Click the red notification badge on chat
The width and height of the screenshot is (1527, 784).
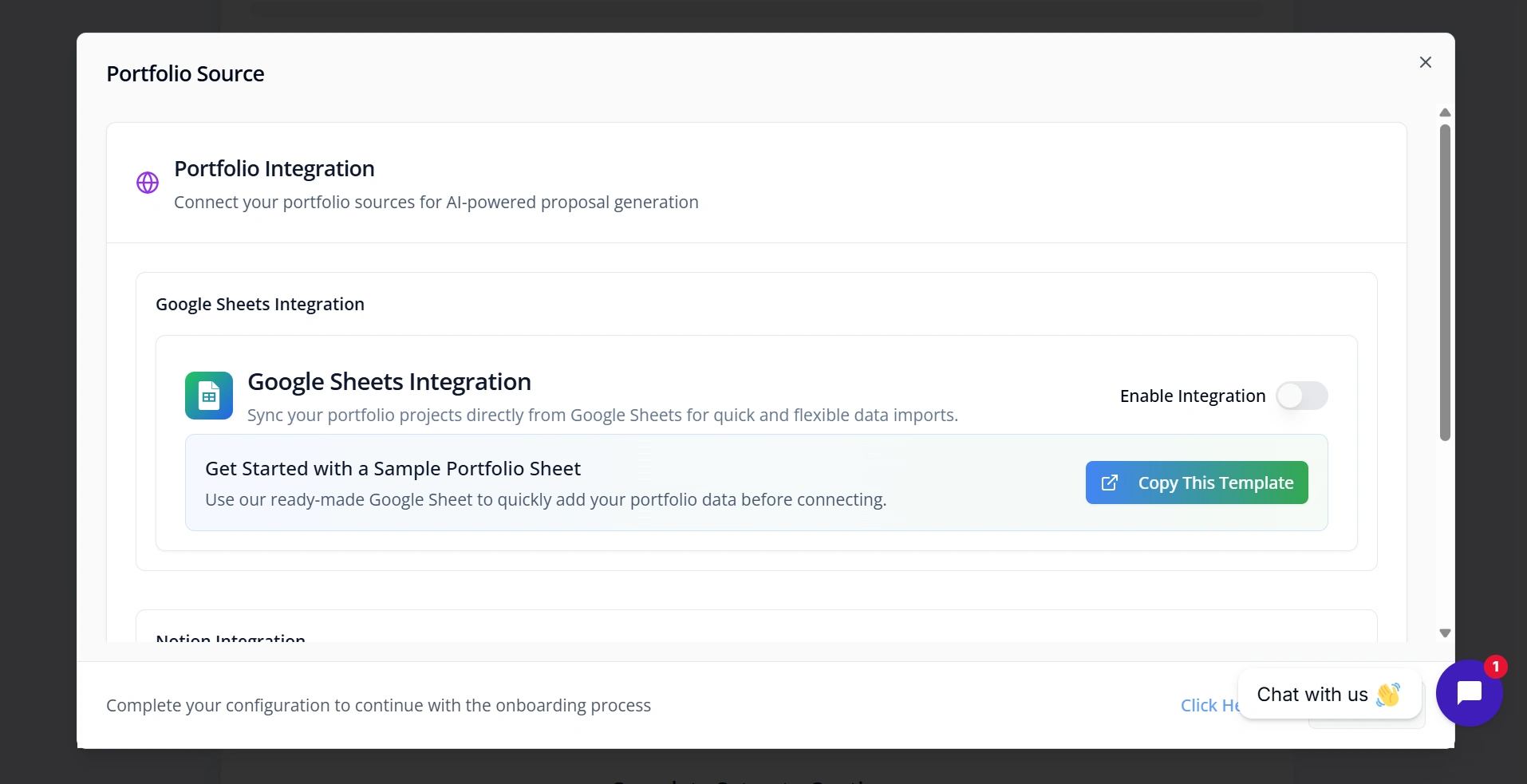[x=1495, y=666]
